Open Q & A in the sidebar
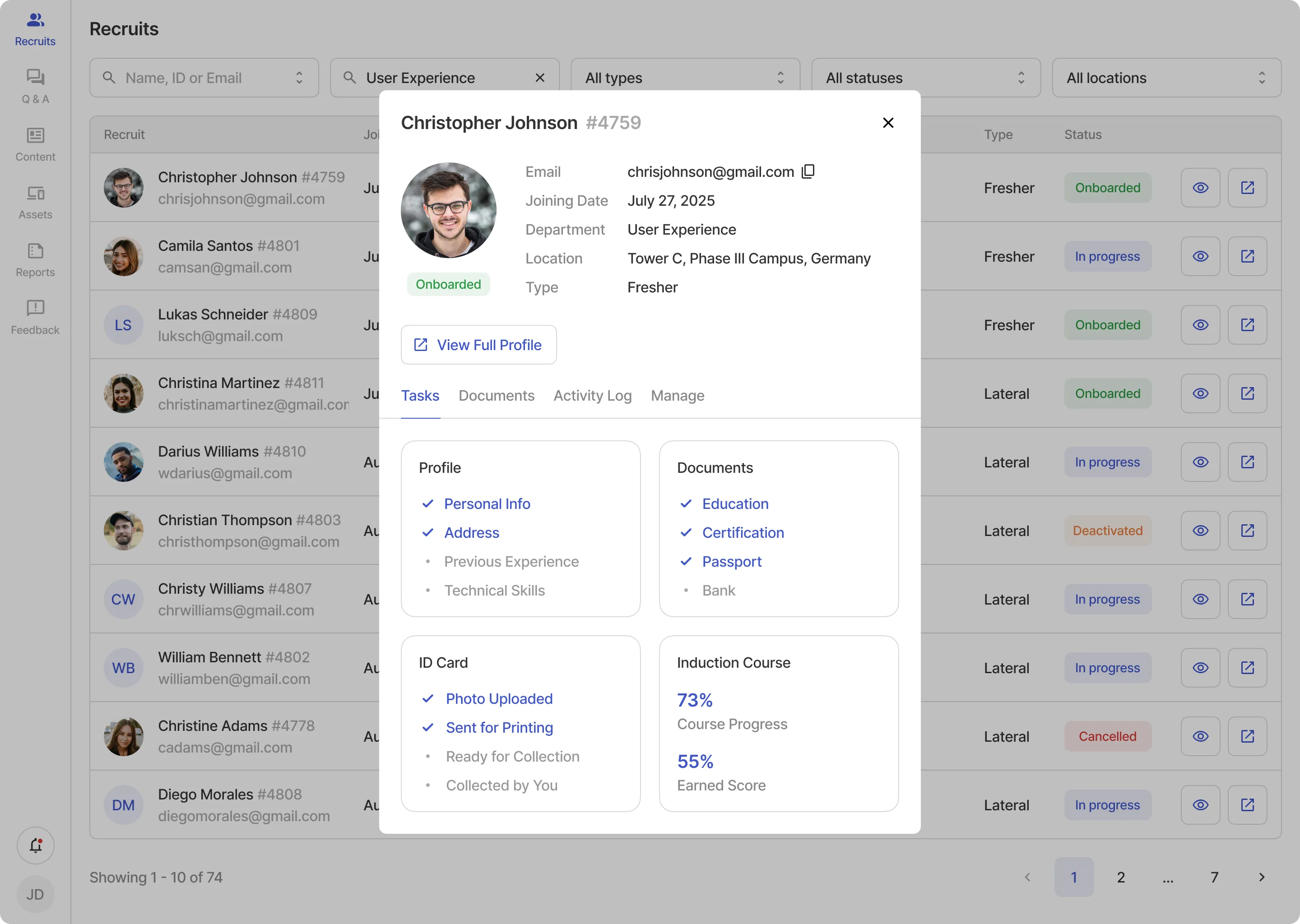 (x=35, y=86)
